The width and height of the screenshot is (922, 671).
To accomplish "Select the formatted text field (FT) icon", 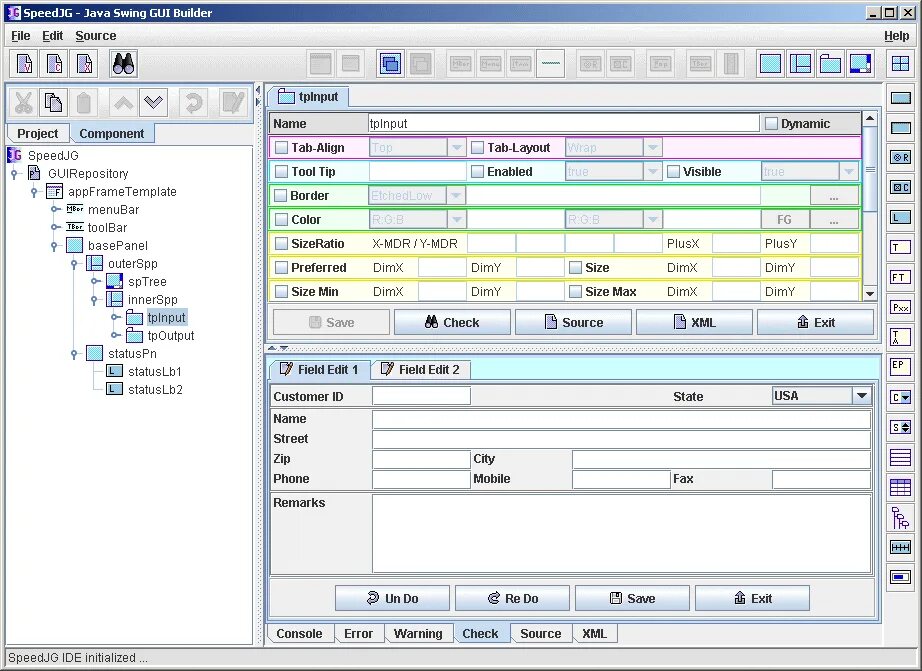I will click(900, 277).
